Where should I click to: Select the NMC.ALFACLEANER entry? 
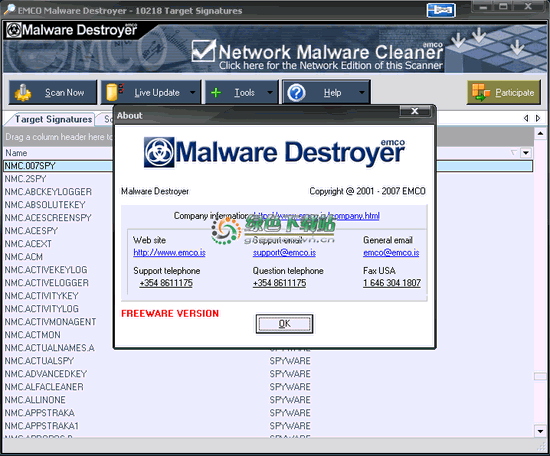click(44, 387)
